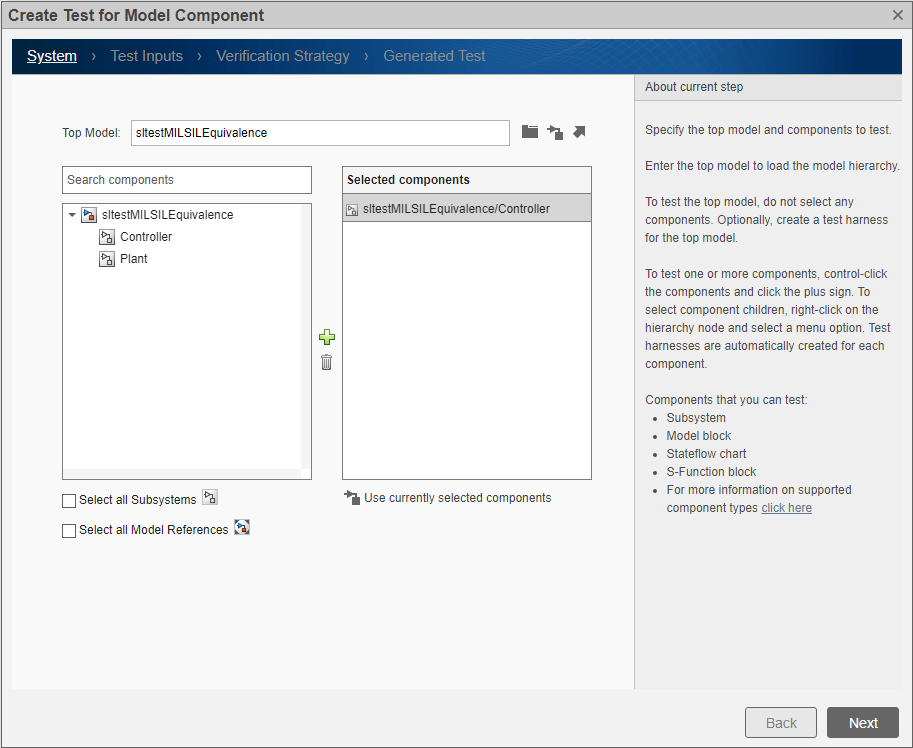
Task: Click the subsystem icon beside Controller
Action: (107, 237)
